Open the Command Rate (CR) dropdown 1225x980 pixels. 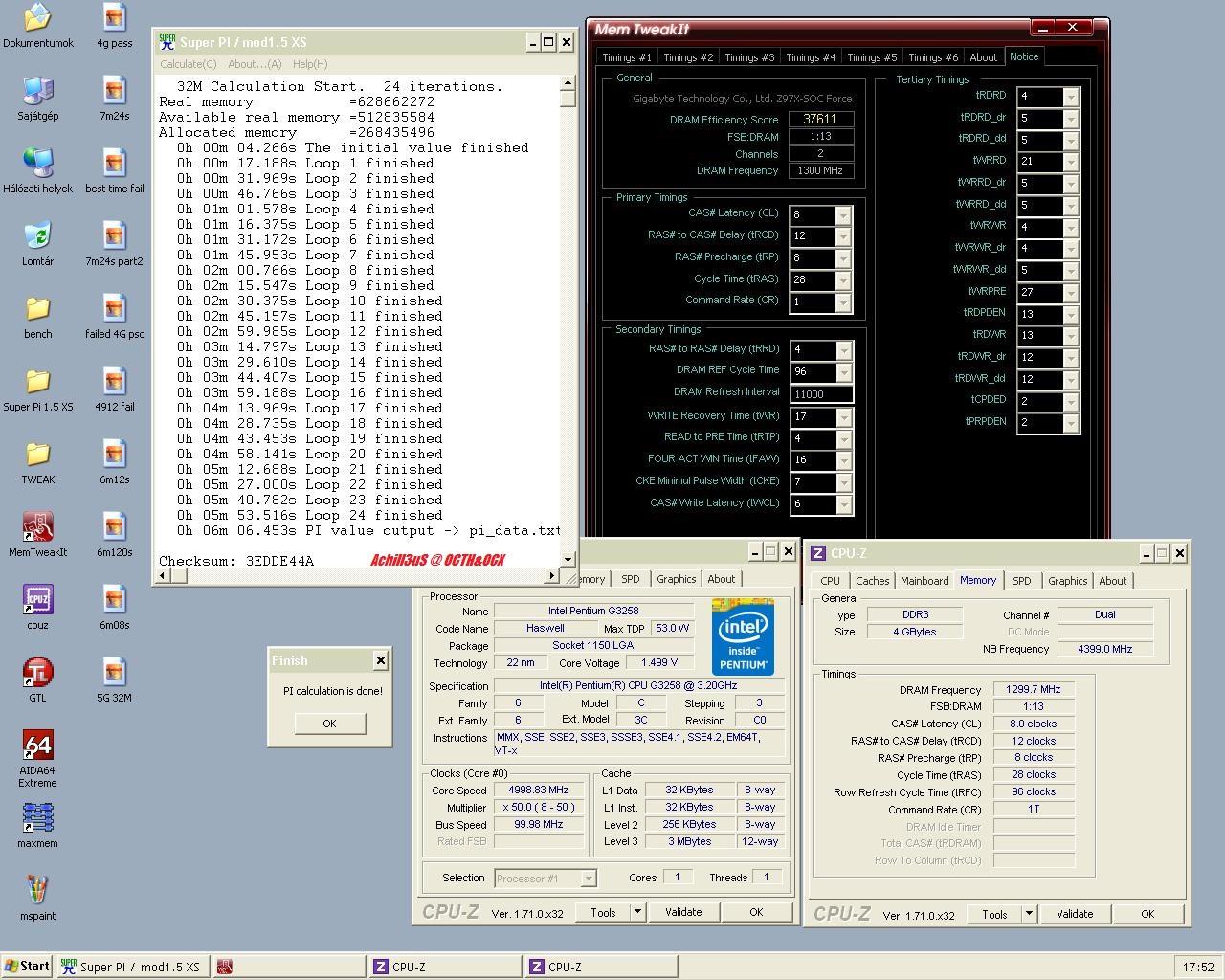842,302
